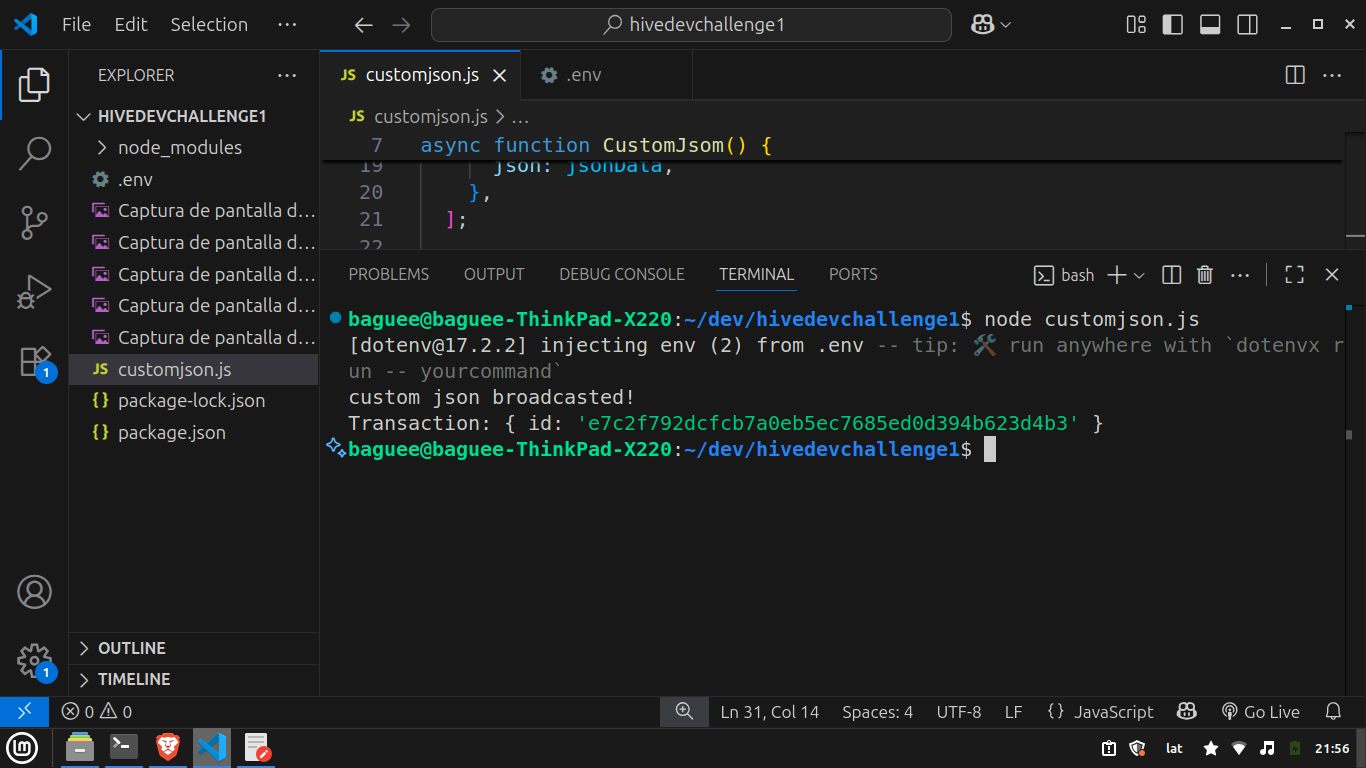Toggle the secondary side bar
The width and height of the screenshot is (1366, 768).
coord(1247,25)
